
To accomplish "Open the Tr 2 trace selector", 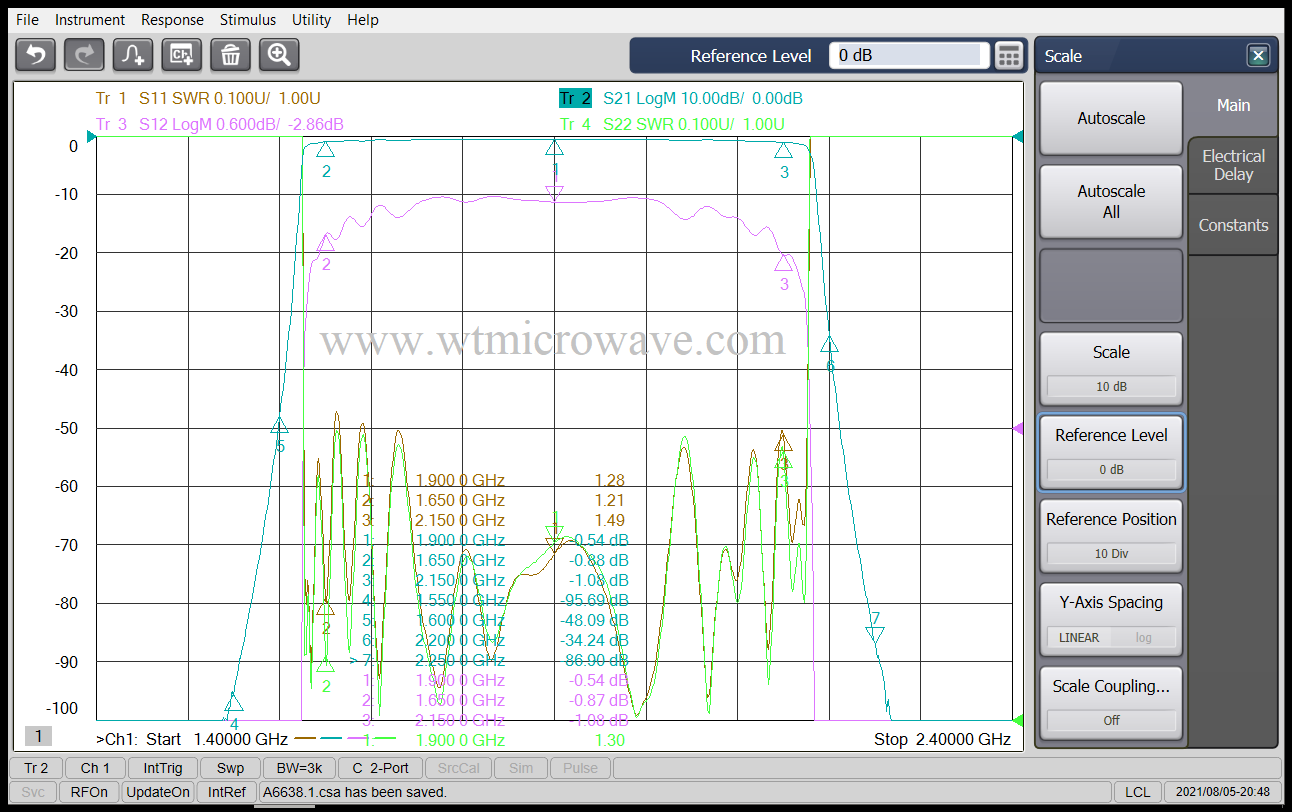I will pyautogui.click(x=35, y=768).
